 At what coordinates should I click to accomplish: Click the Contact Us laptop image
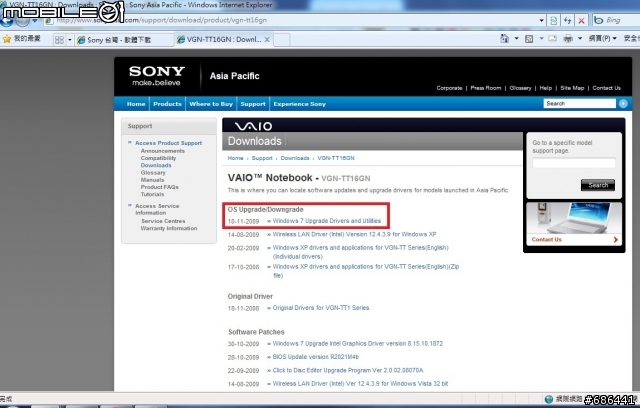(x=574, y=218)
